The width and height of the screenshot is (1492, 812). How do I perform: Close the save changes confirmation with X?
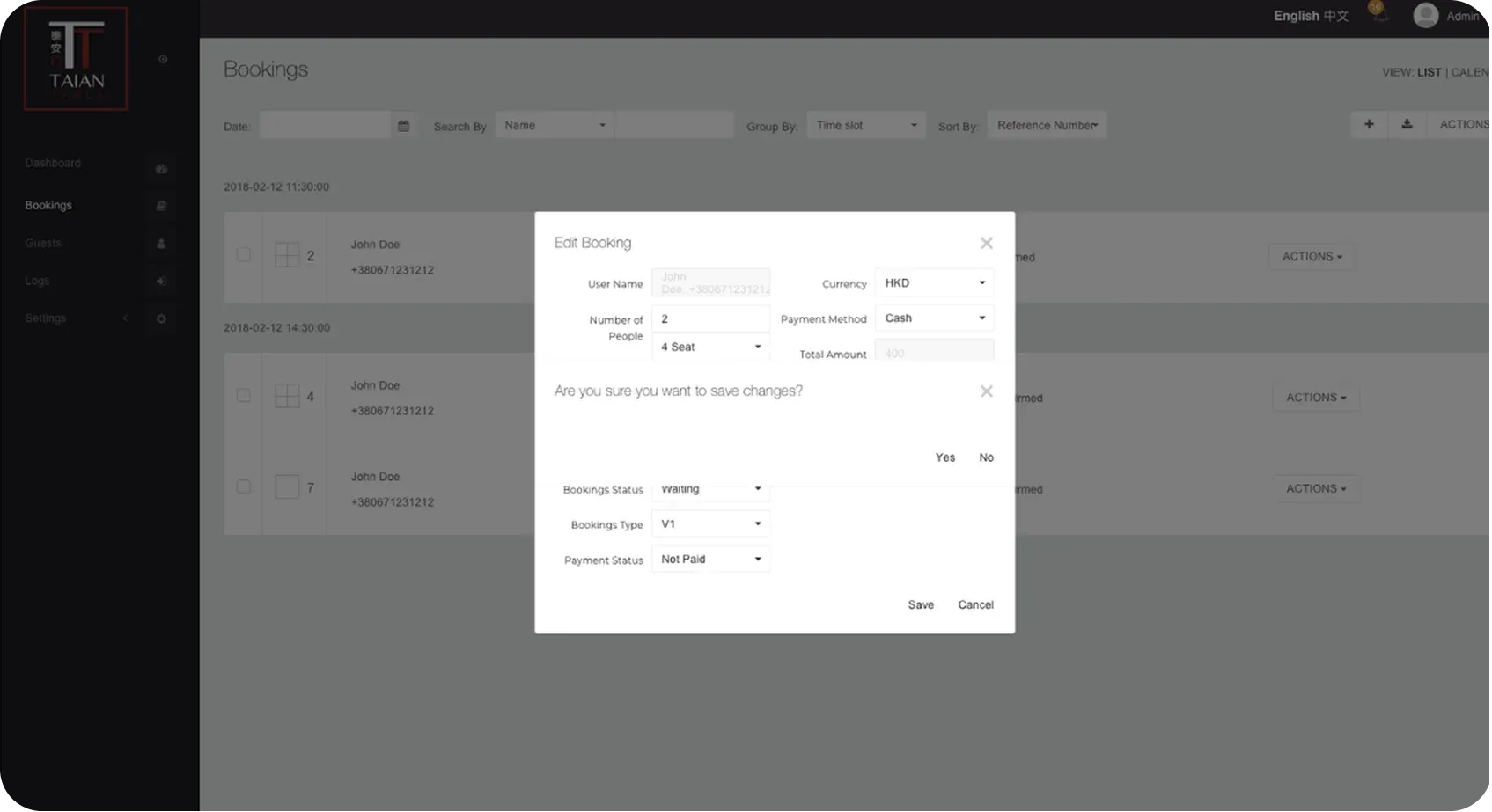(986, 391)
